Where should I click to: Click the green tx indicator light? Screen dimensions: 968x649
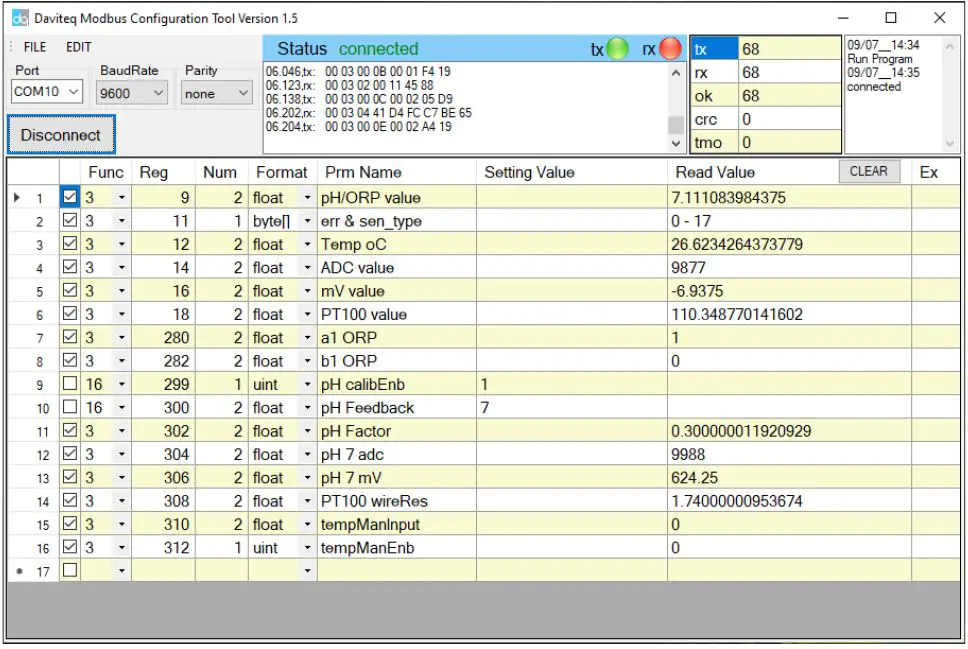pos(618,49)
